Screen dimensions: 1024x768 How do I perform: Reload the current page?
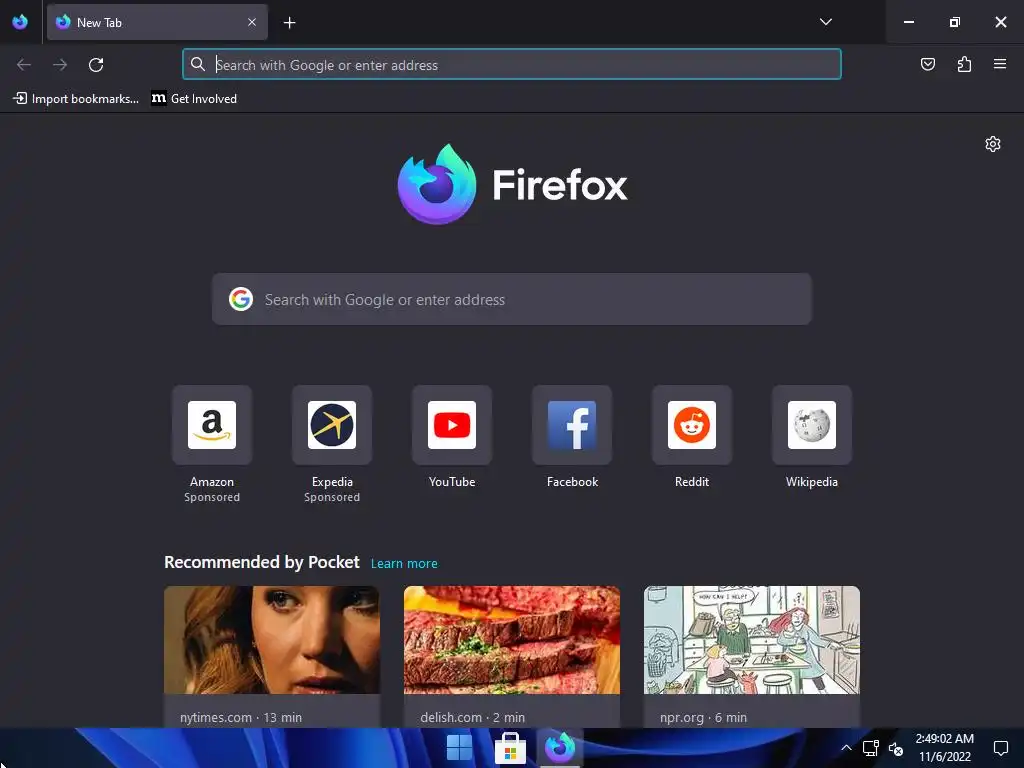[96, 65]
